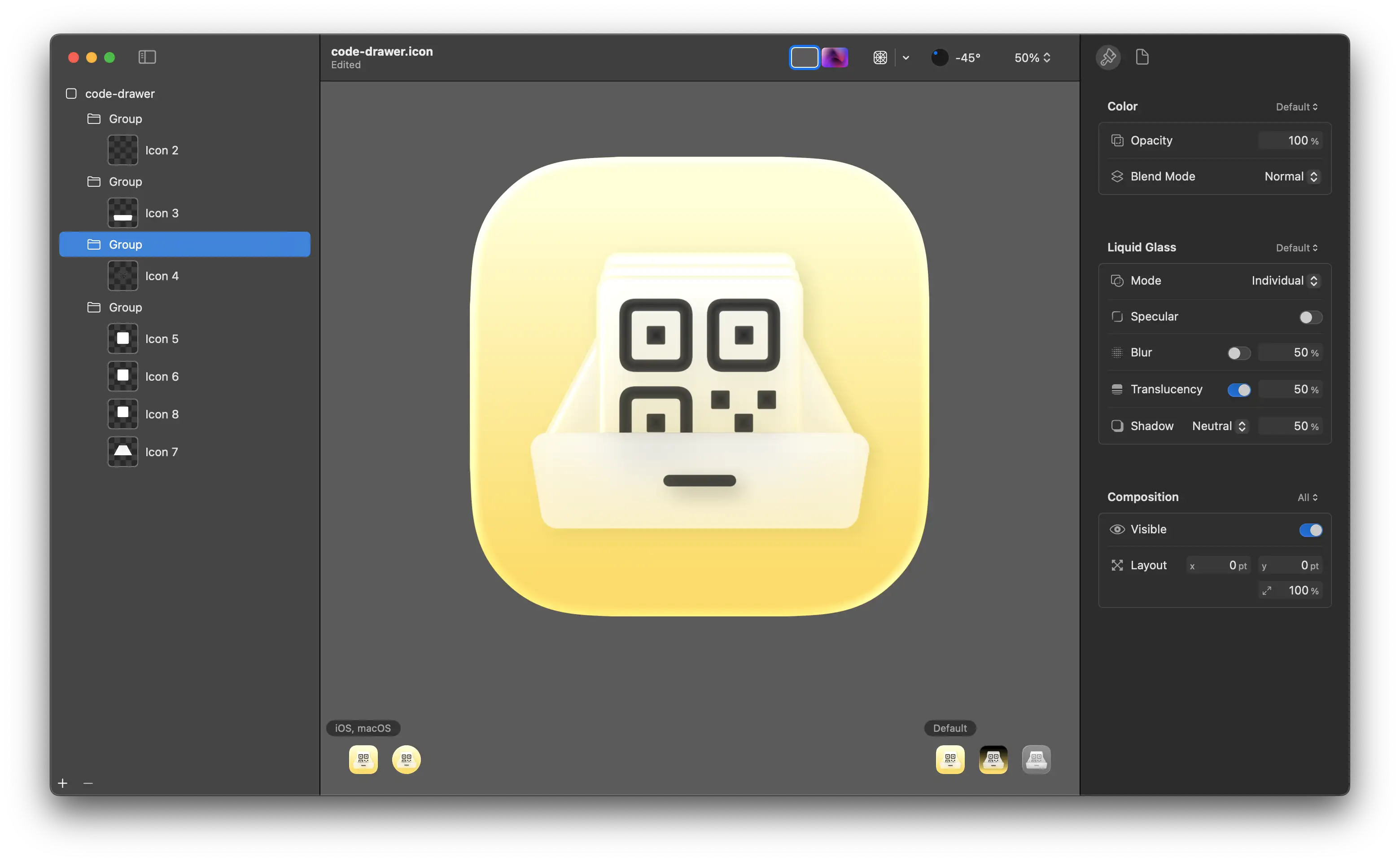Select the default light appearance preview

[x=950, y=759]
